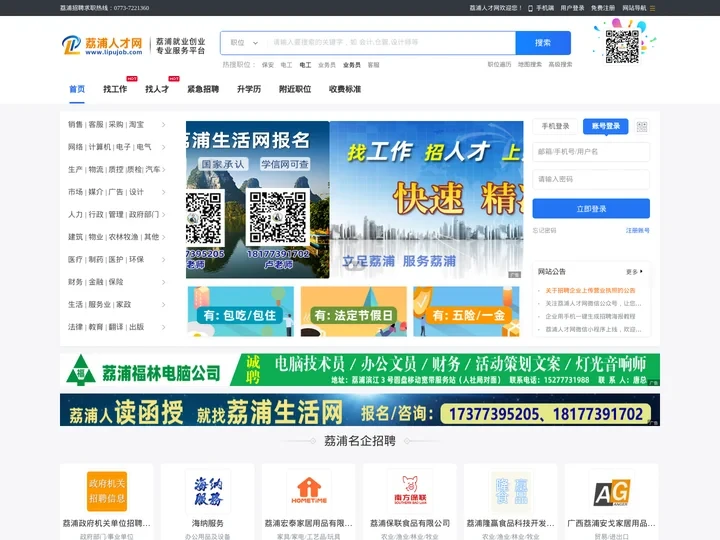Image resolution: width=720 pixels, height=540 pixels.
Task: Open the 职位 search type dropdown
Action: pyautogui.click(x=244, y=43)
